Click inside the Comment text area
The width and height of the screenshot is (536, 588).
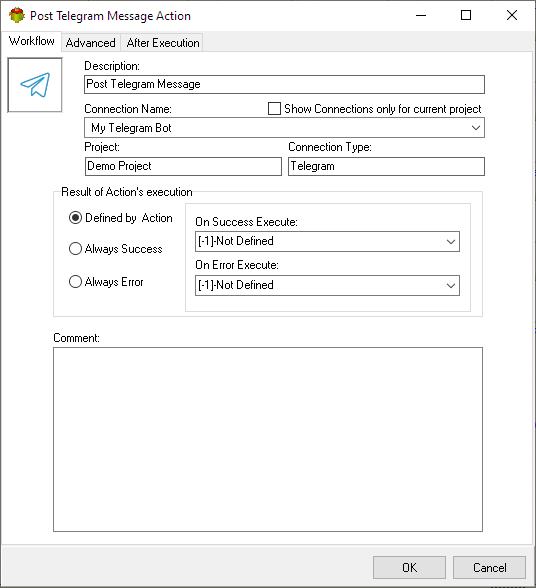pos(268,440)
